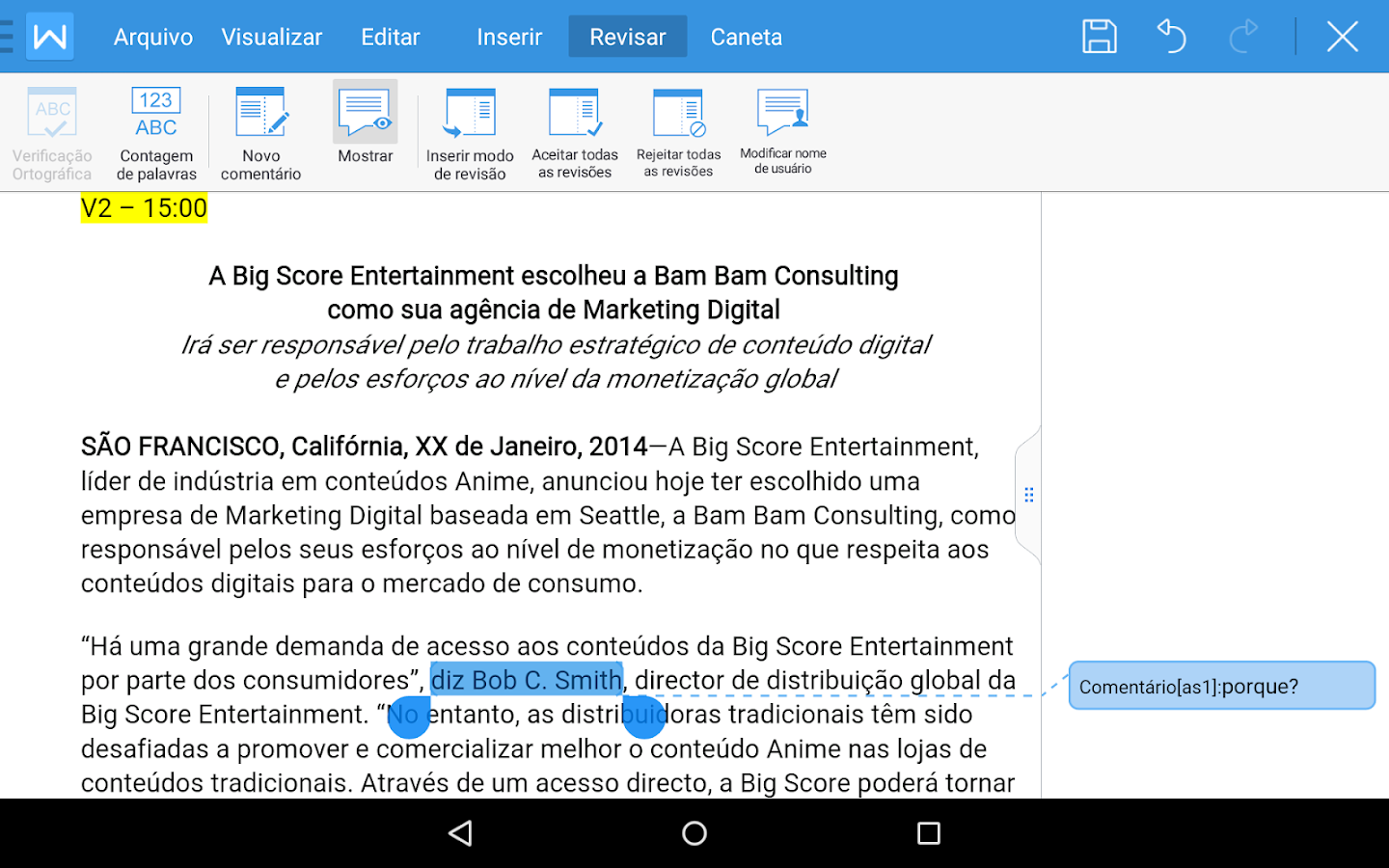1389x868 pixels.
Task: Tap the Android back button
Action: 461,833
